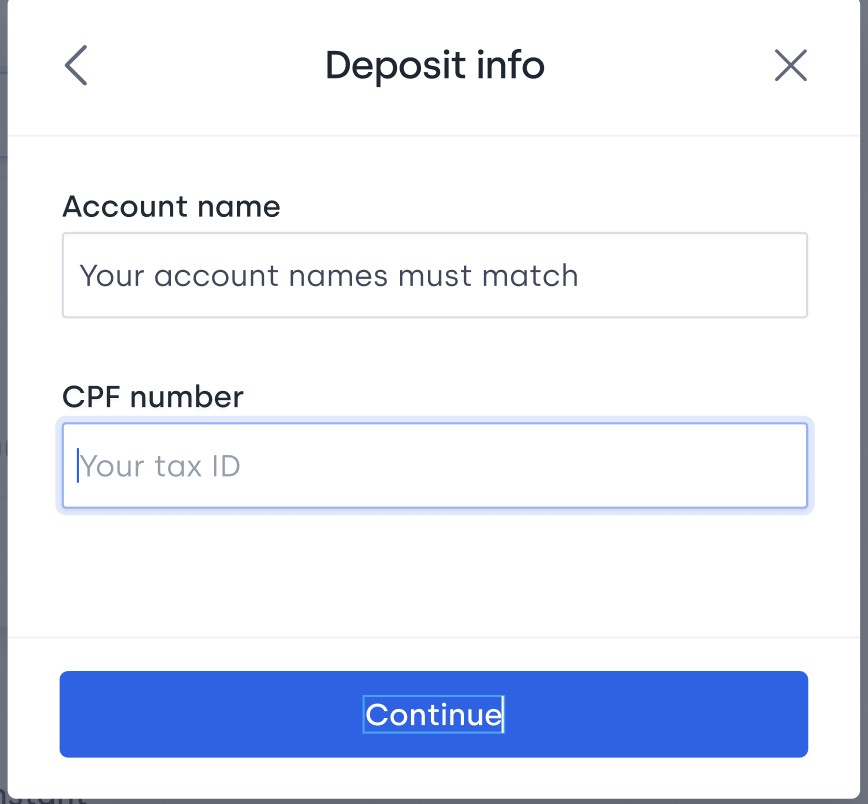Viewport: 868px width, 804px height.
Task: Click 'Your account names must match' placeholder
Action: click(x=329, y=276)
